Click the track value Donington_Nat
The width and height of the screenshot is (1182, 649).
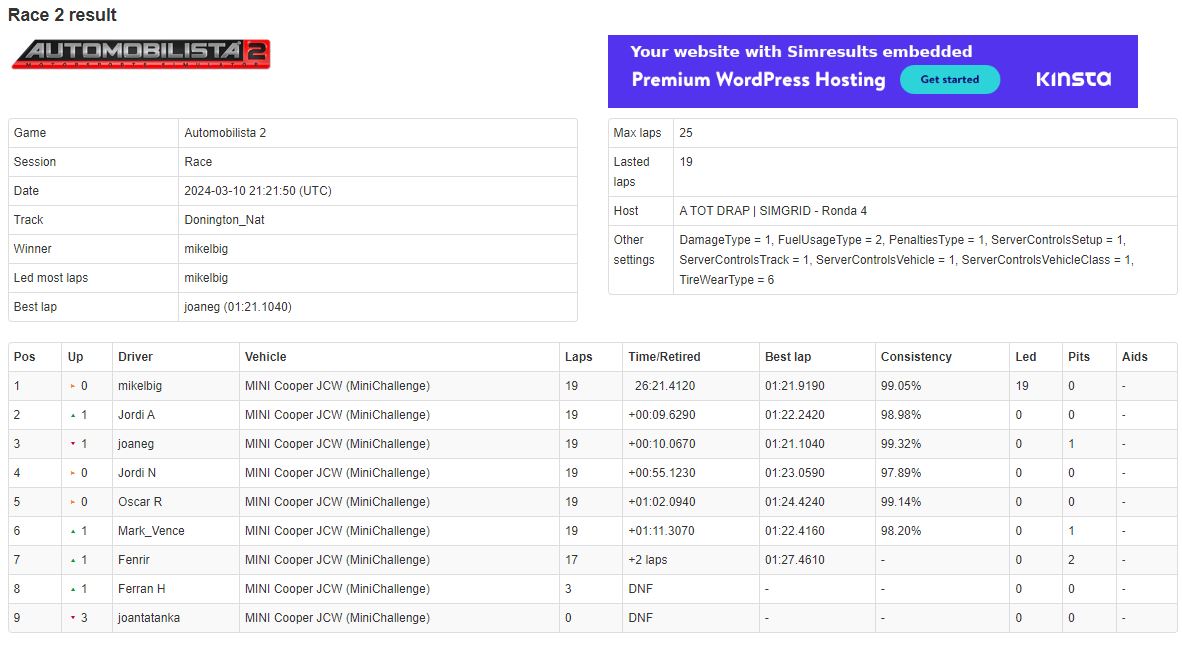(x=224, y=220)
